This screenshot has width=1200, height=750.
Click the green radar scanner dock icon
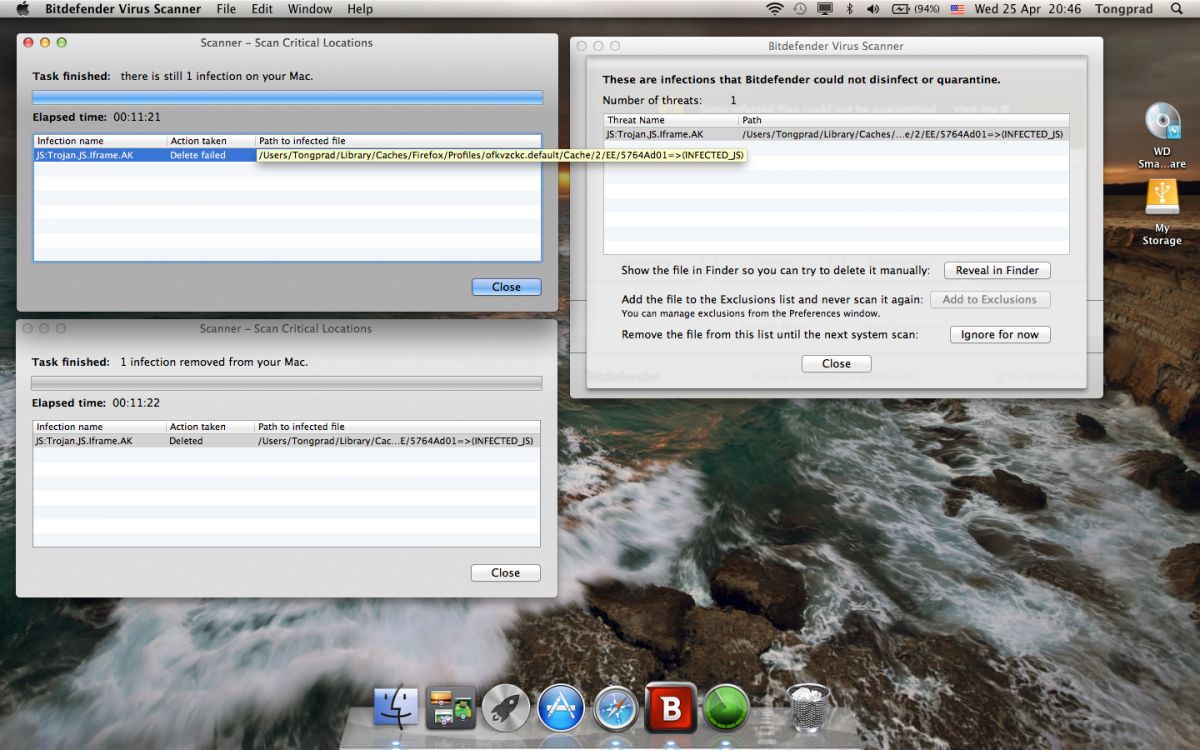click(726, 708)
